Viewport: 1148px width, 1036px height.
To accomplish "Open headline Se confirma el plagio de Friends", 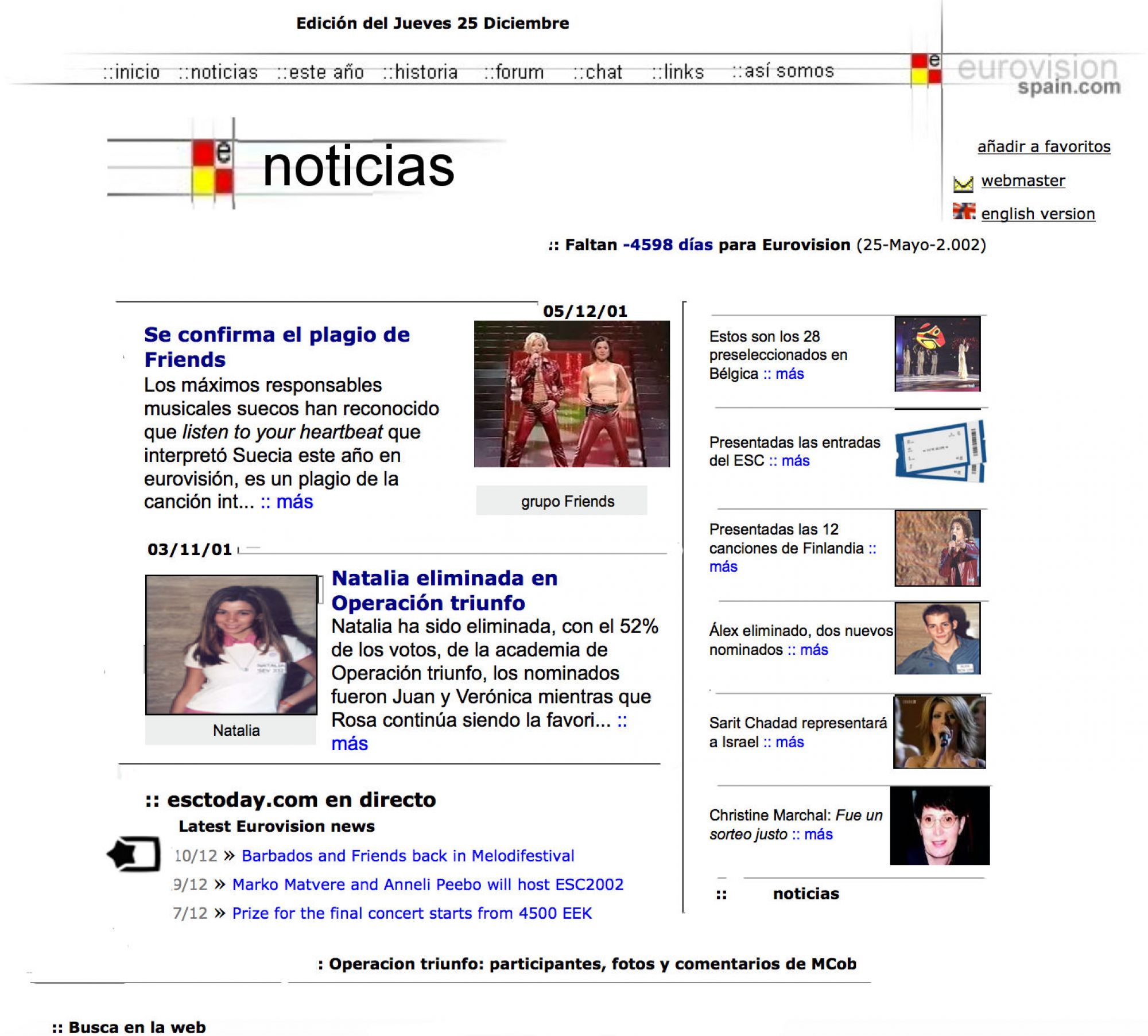I will click(x=277, y=347).
